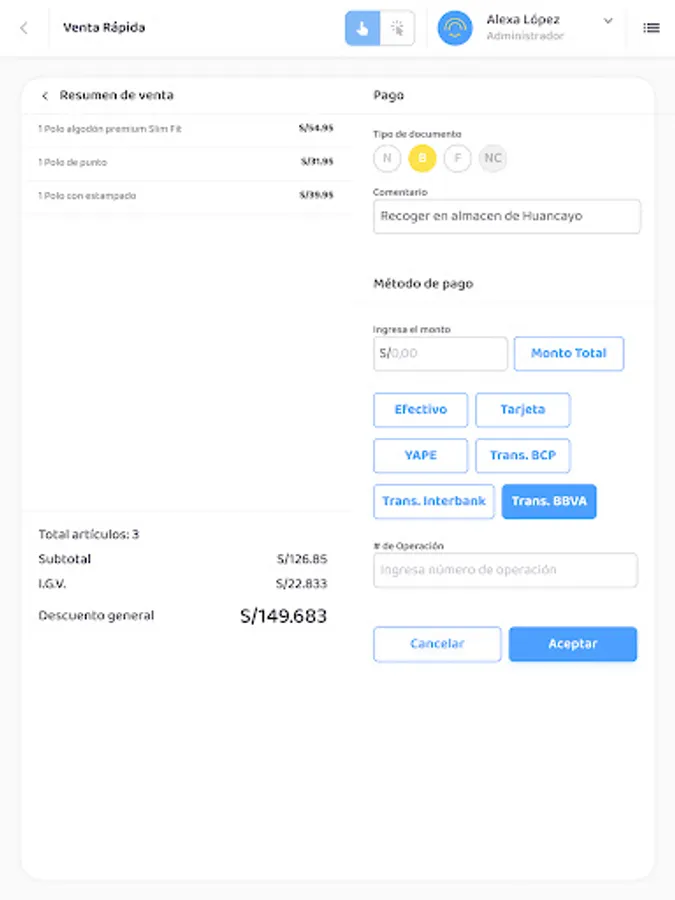Choose YAPE payment method
675x900 pixels.
coord(421,456)
